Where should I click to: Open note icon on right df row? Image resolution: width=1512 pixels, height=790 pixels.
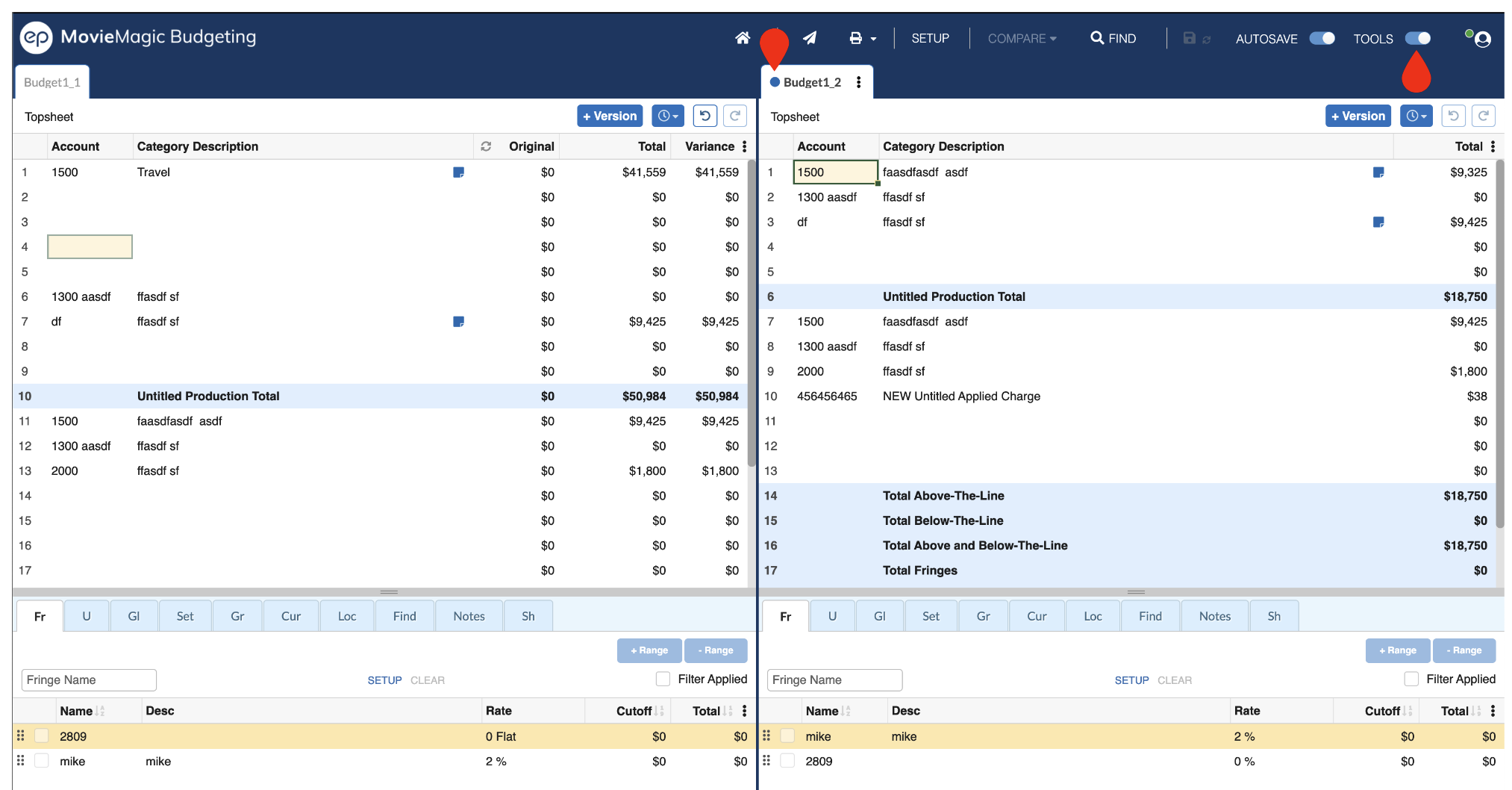pyautogui.click(x=1378, y=222)
